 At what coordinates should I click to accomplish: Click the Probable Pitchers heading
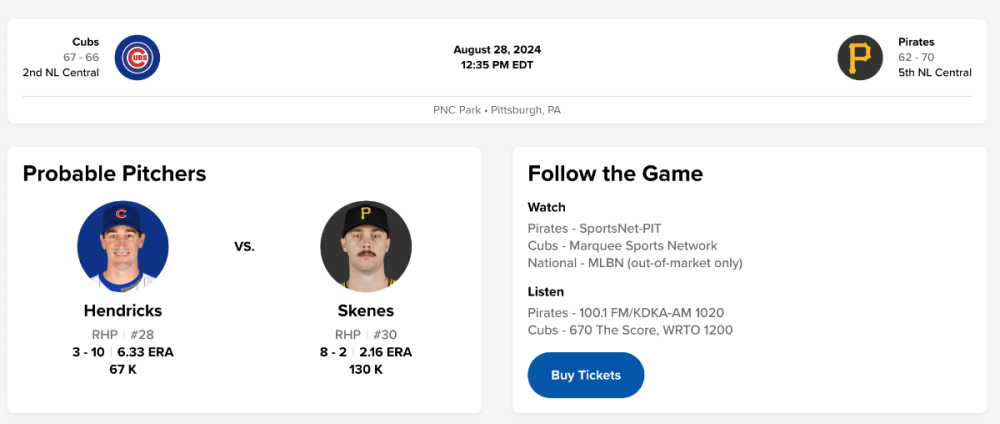click(x=114, y=174)
